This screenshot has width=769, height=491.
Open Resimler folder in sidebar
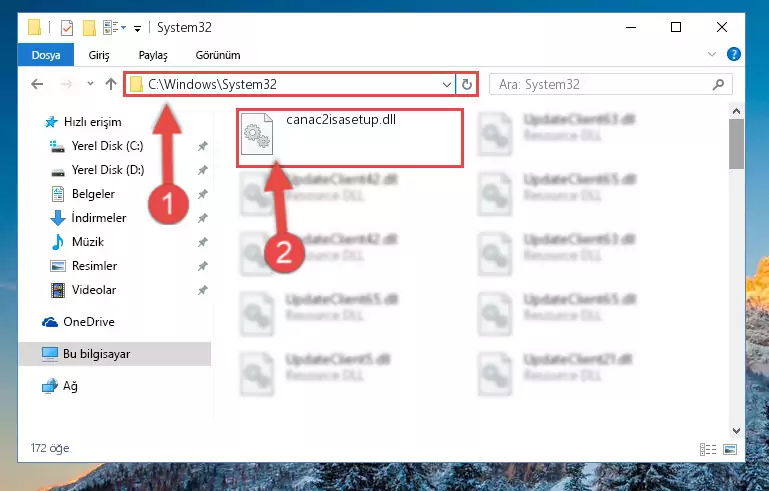pyautogui.click(x=83, y=265)
